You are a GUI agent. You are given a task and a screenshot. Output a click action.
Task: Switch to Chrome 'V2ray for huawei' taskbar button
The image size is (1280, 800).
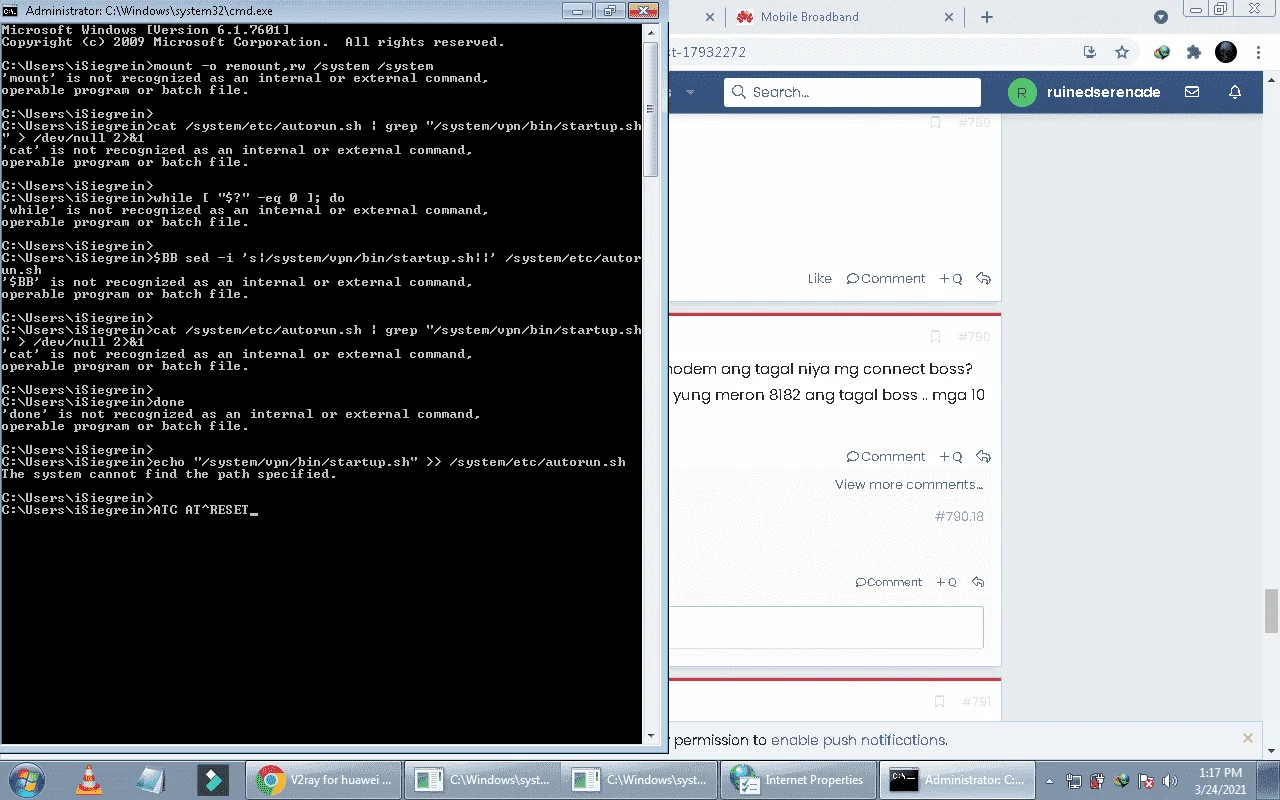tap(324, 779)
